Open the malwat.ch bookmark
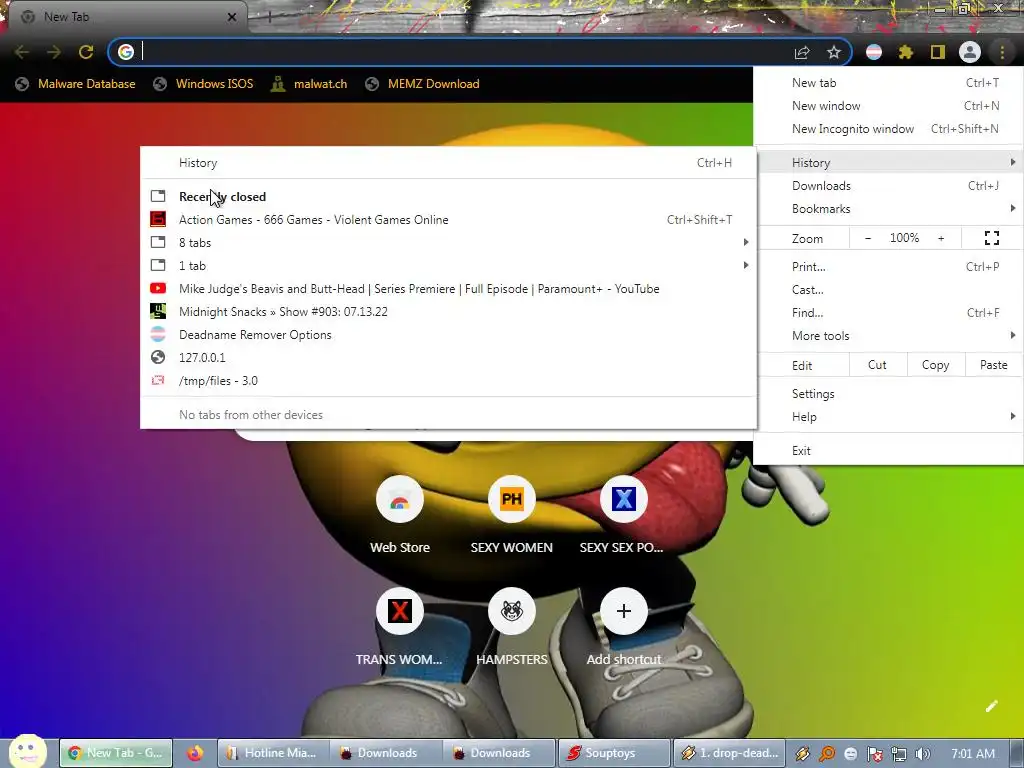1024x768 pixels. click(x=310, y=84)
